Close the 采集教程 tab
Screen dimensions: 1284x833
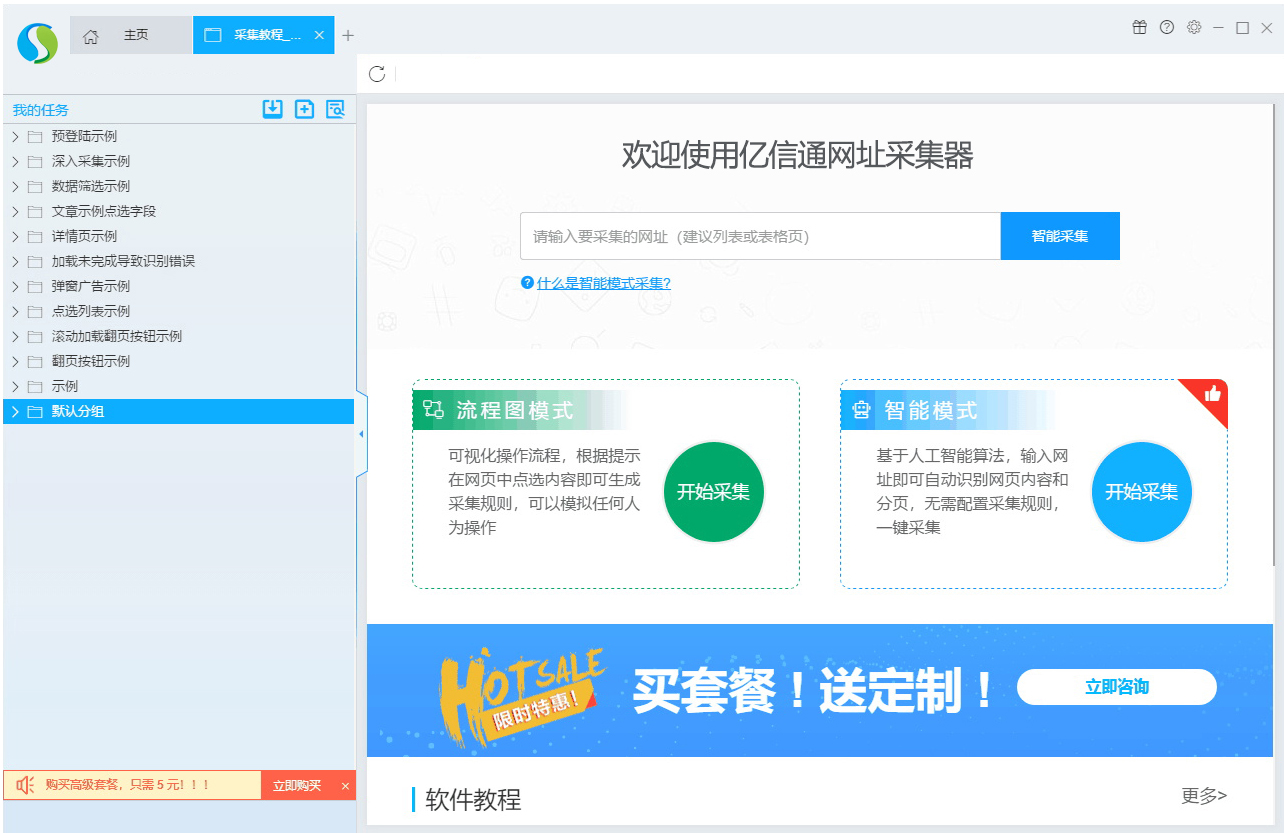pyautogui.click(x=319, y=35)
